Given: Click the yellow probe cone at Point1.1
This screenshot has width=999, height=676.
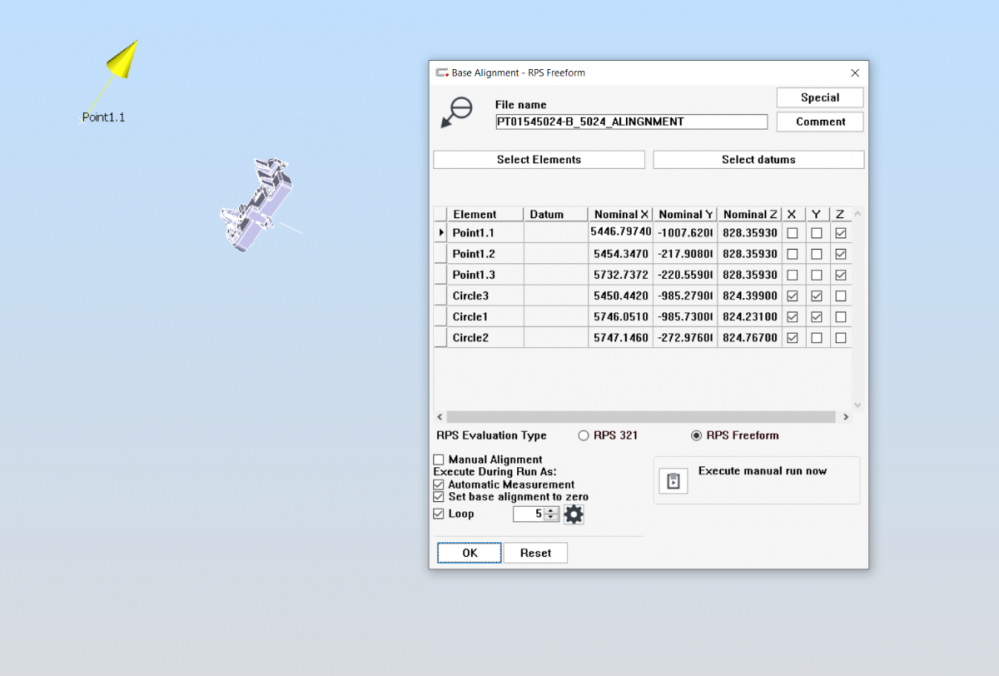Looking at the screenshot, I should 122,60.
